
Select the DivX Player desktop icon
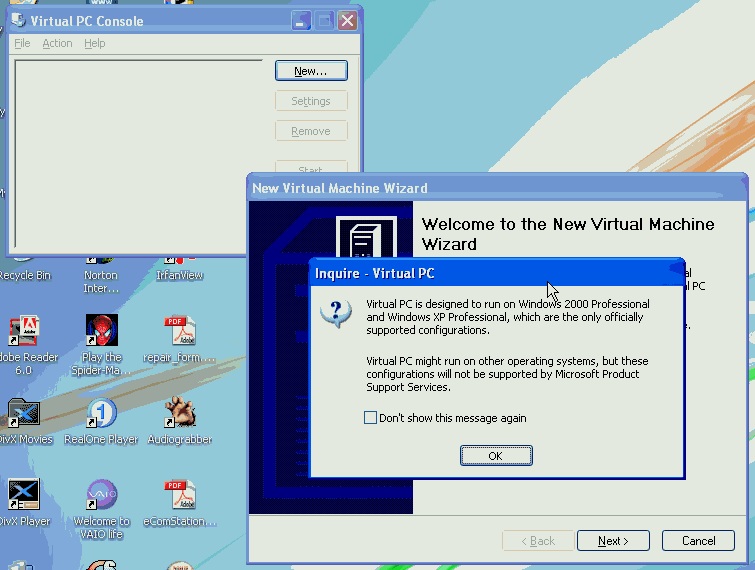[24, 494]
